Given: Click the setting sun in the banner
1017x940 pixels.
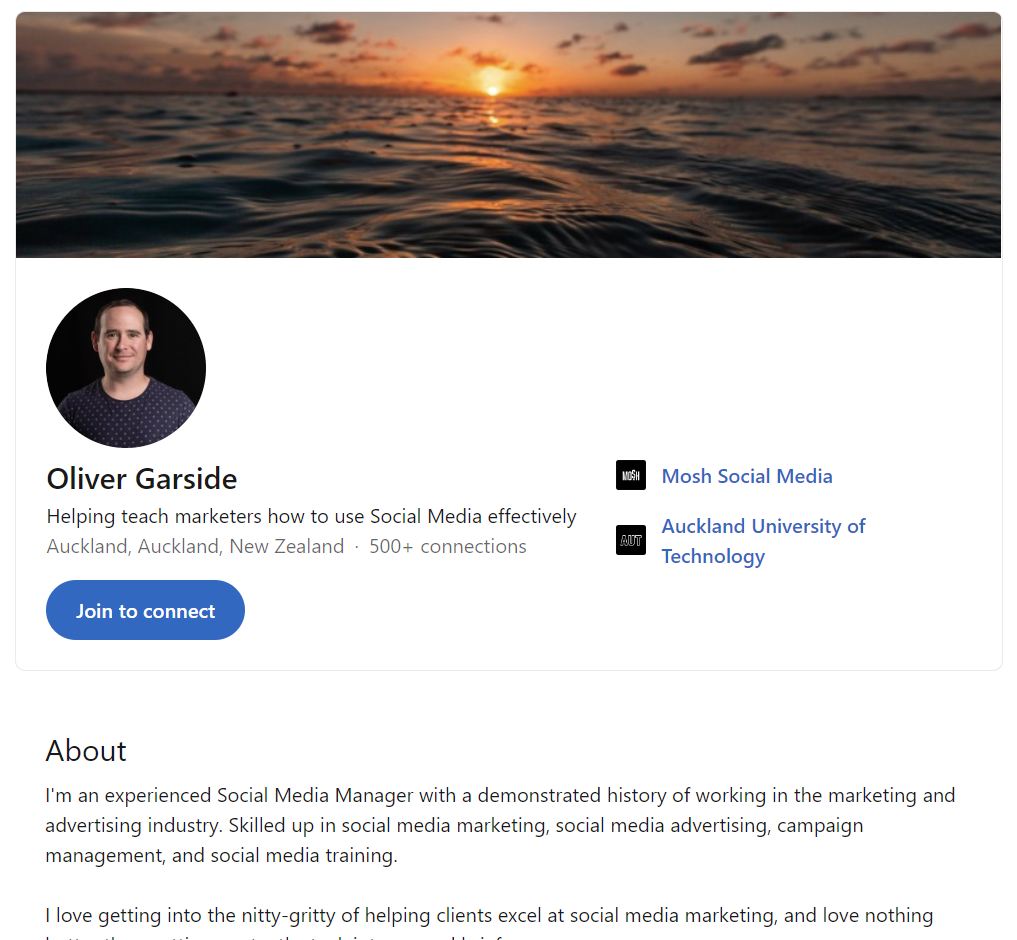Looking at the screenshot, I should [x=493, y=90].
